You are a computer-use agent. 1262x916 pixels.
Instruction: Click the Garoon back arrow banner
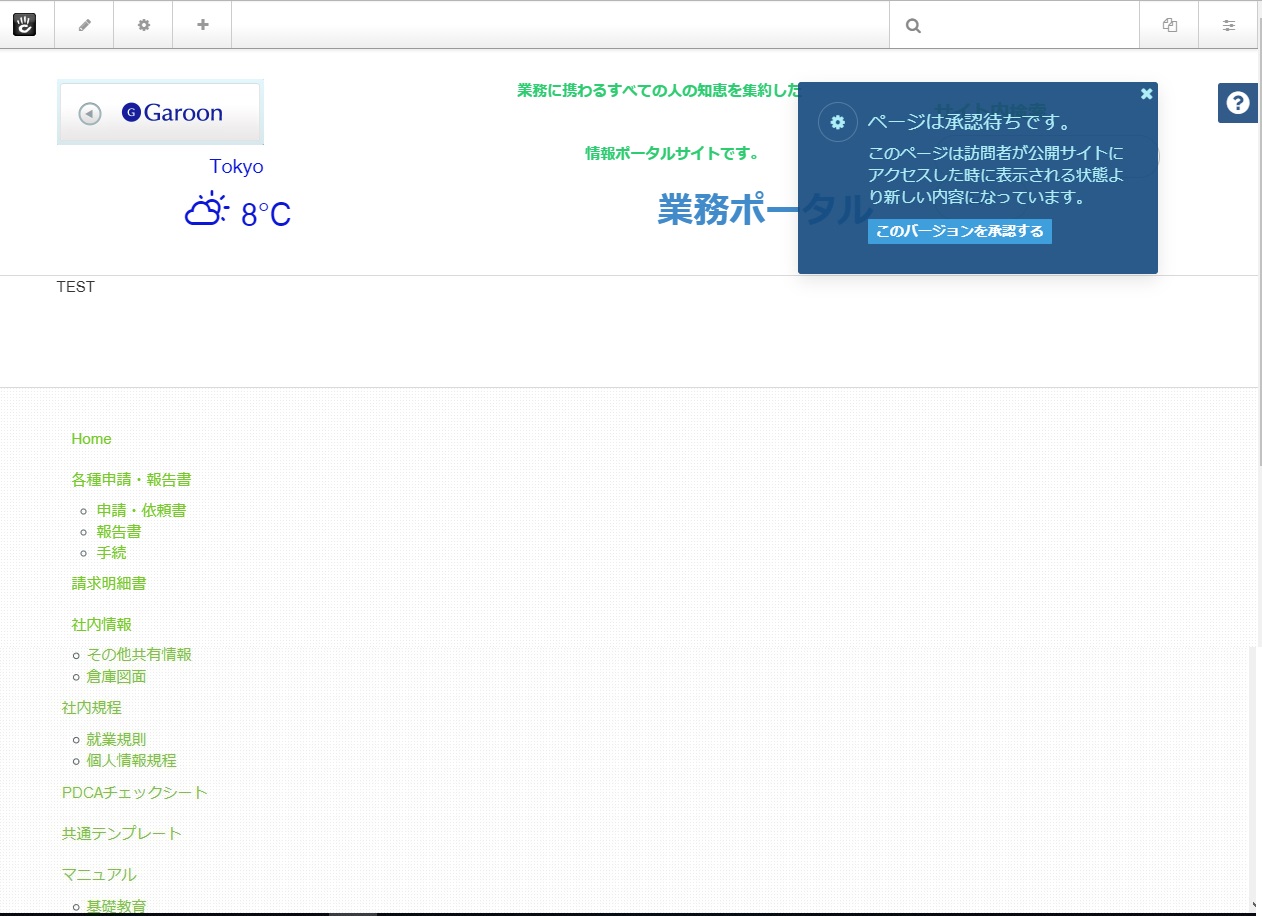(x=160, y=113)
